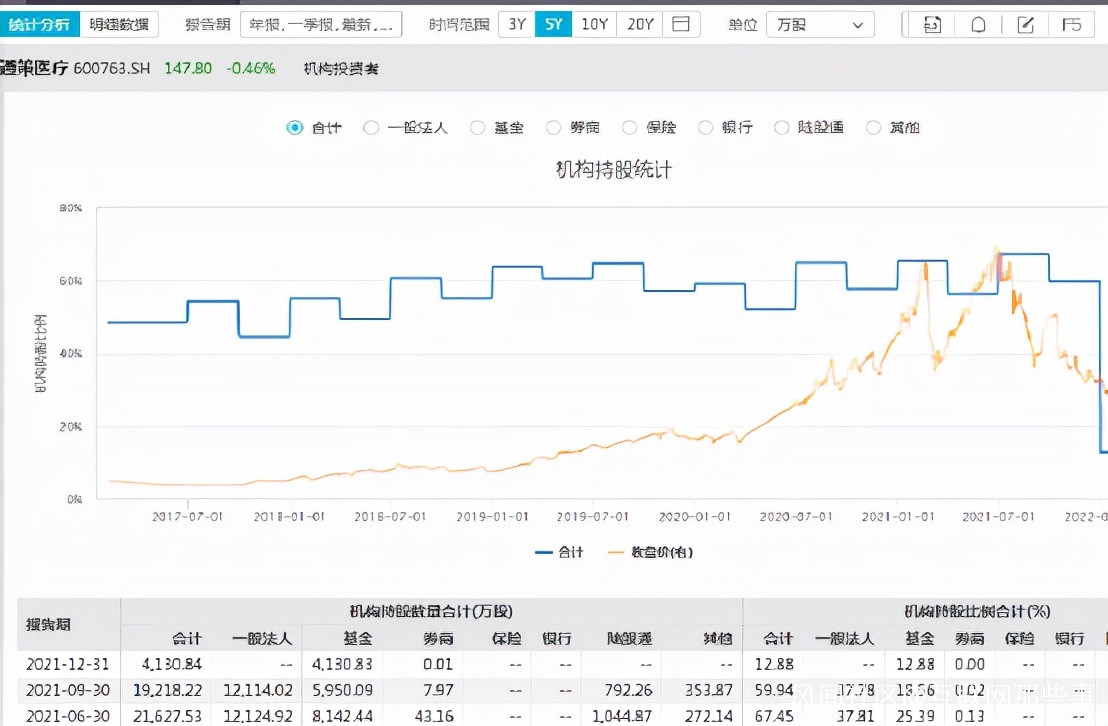1108x726 pixels.
Task: Click the edit note icon
Action: (1025, 25)
